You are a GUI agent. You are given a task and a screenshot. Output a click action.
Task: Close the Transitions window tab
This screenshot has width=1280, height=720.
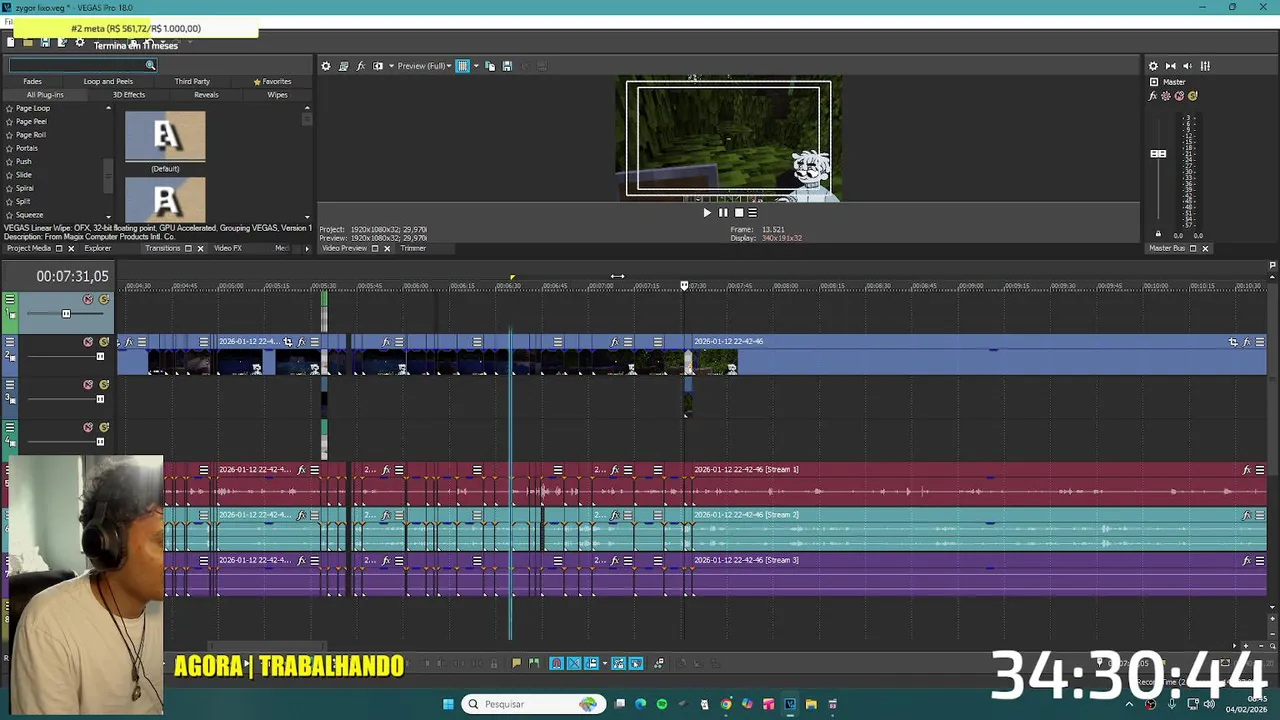(200, 248)
